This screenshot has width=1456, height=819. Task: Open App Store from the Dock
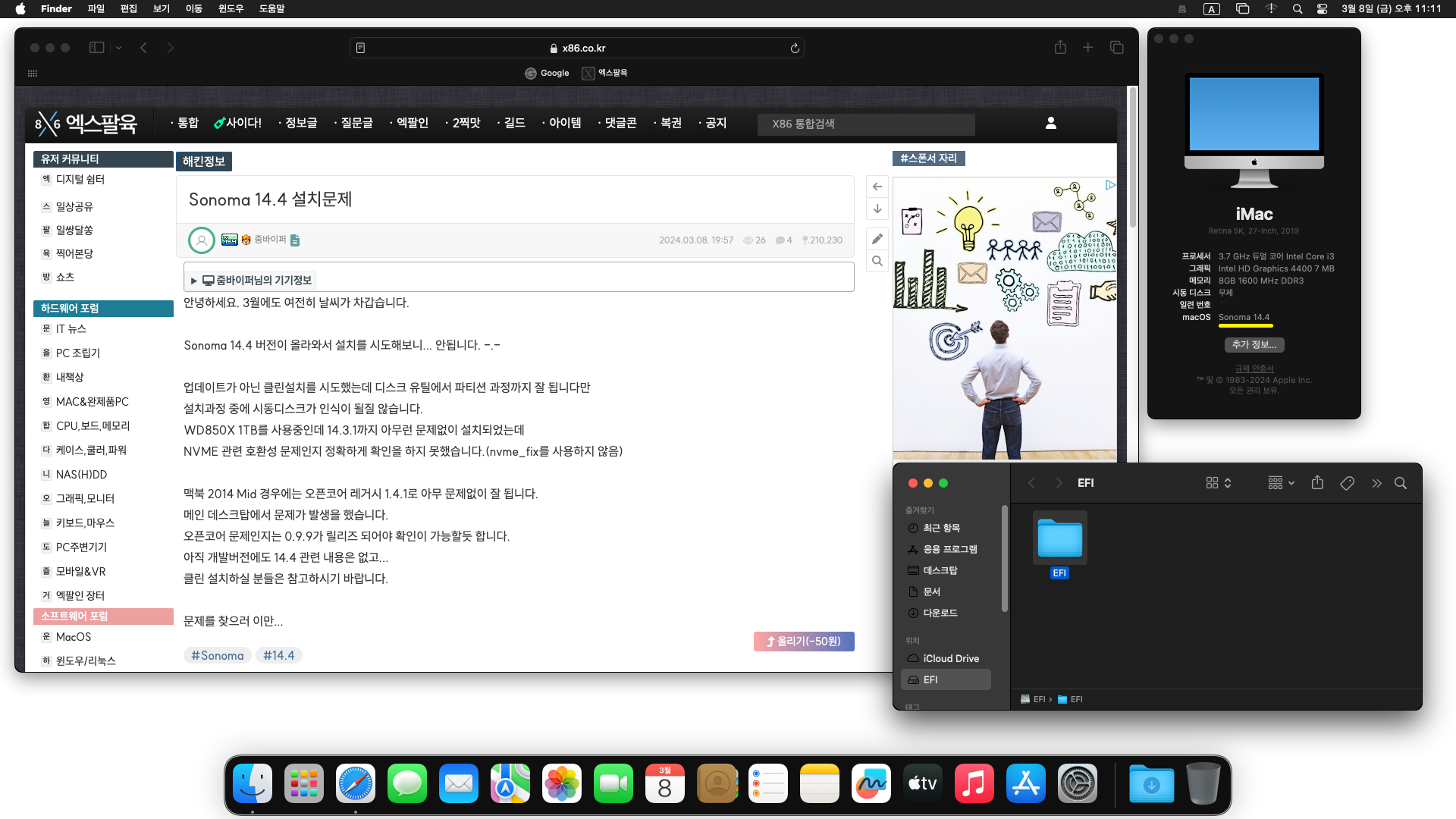[1026, 784]
